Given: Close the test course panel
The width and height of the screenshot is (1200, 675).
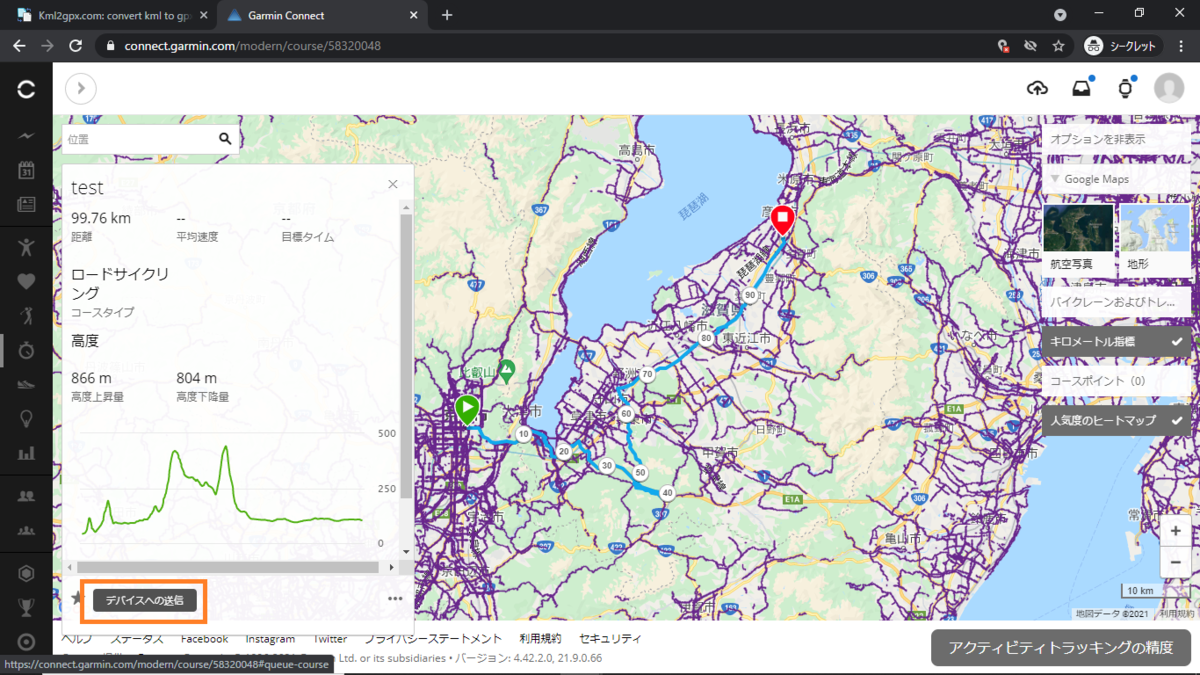Looking at the screenshot, I should coord(393,184).
